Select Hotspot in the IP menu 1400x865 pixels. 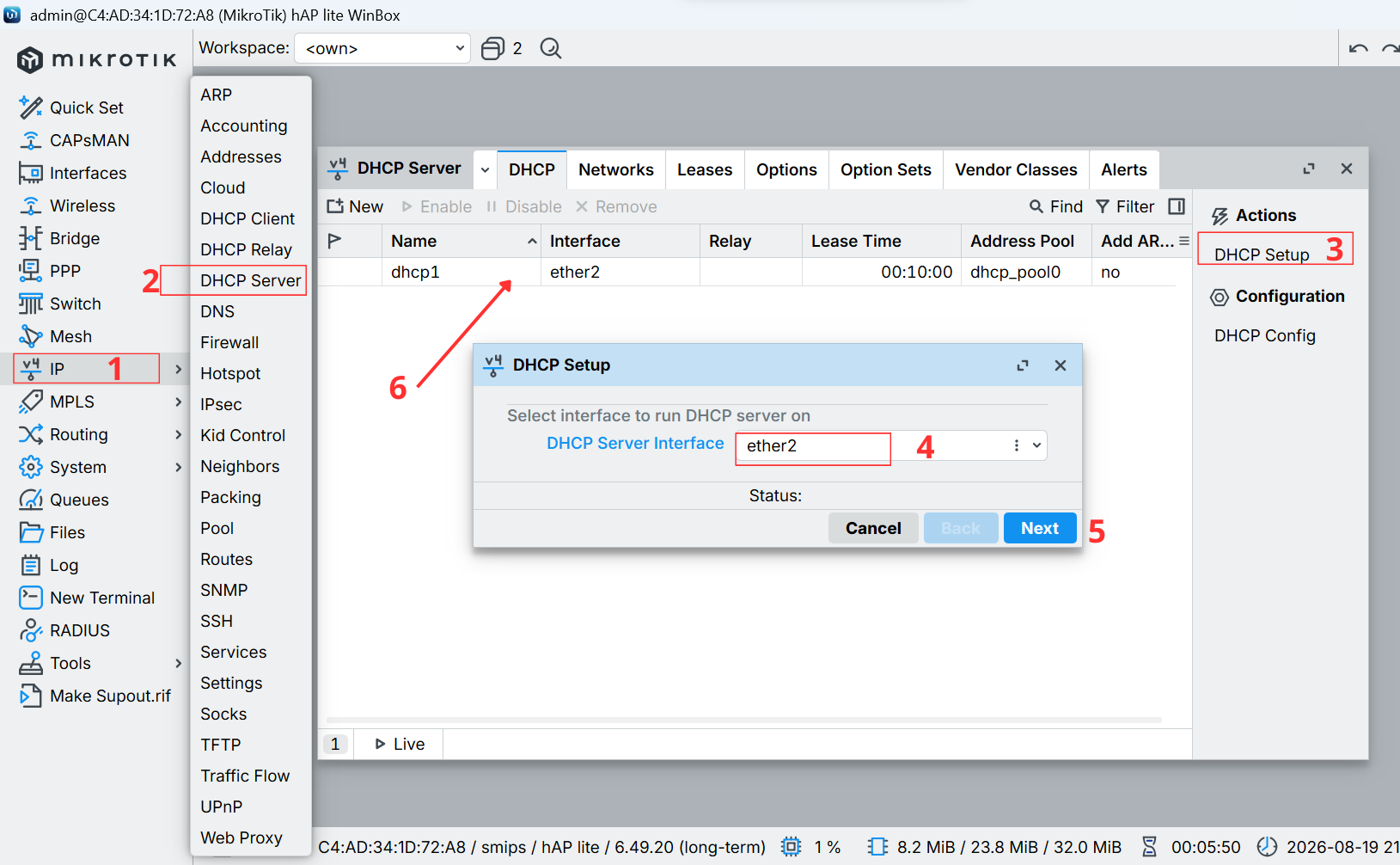[x=230, y=373]
